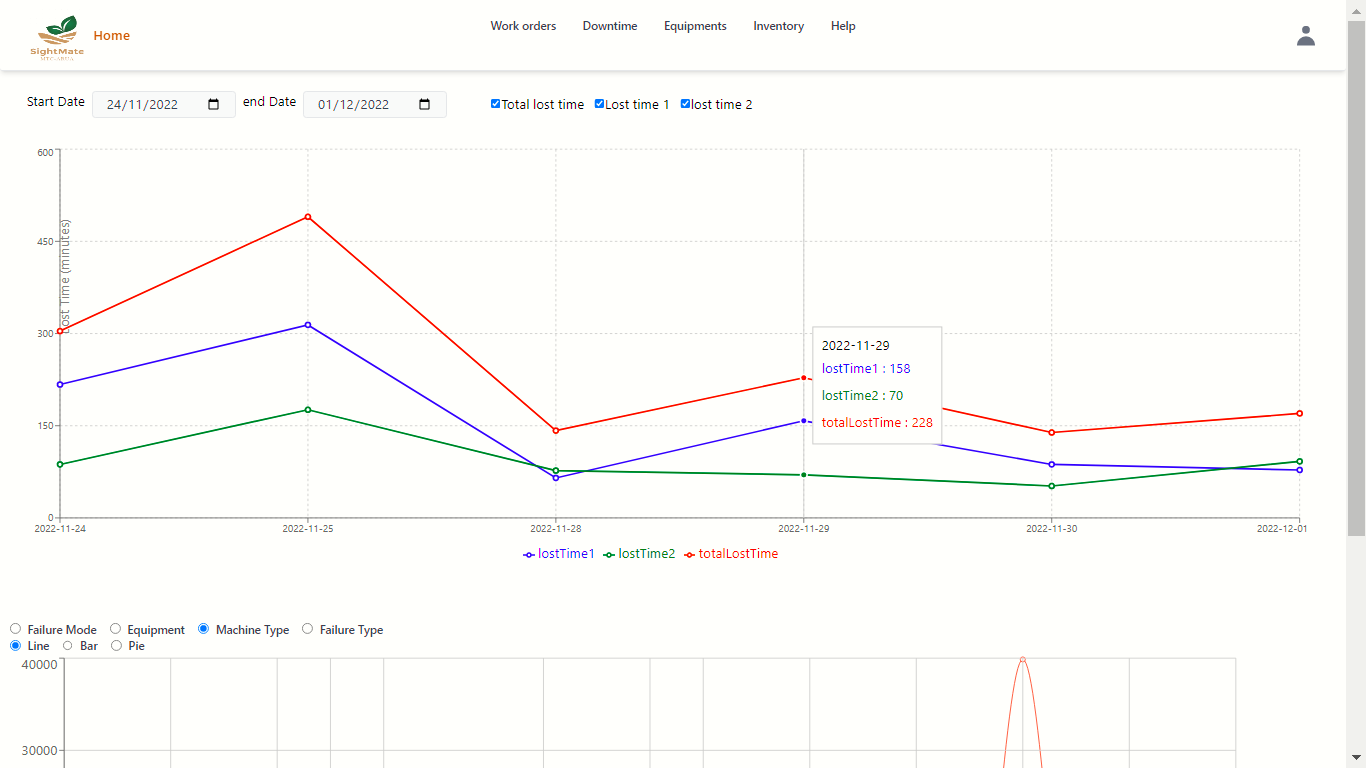Toggle the Lost time 1 checkbox
Image resolution: width=1366 pixels, height=768 pixels.
tap(599, 104)
